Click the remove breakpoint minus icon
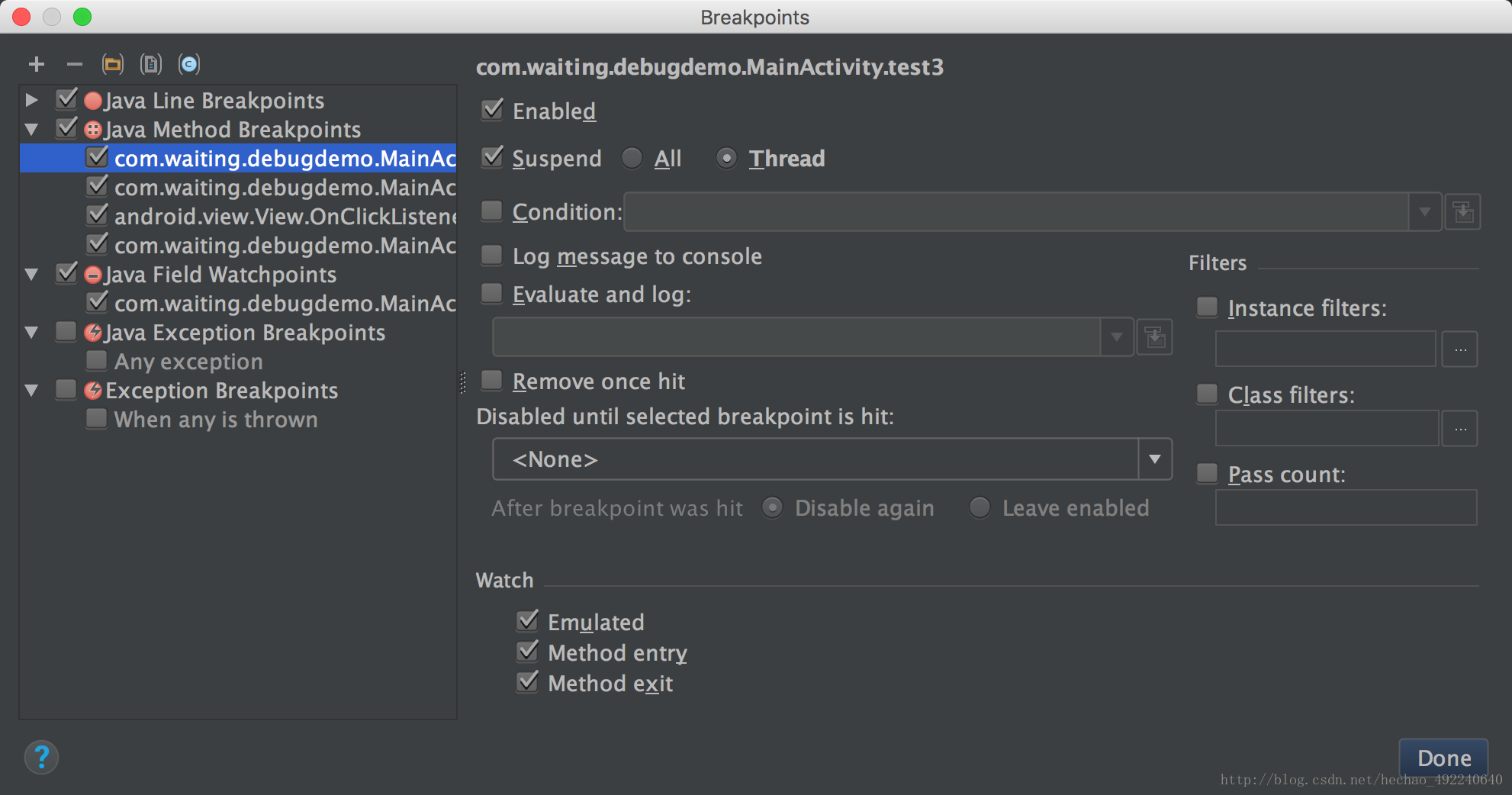The height and width of the screenshot is (795, 1512). tap(74, 65)
